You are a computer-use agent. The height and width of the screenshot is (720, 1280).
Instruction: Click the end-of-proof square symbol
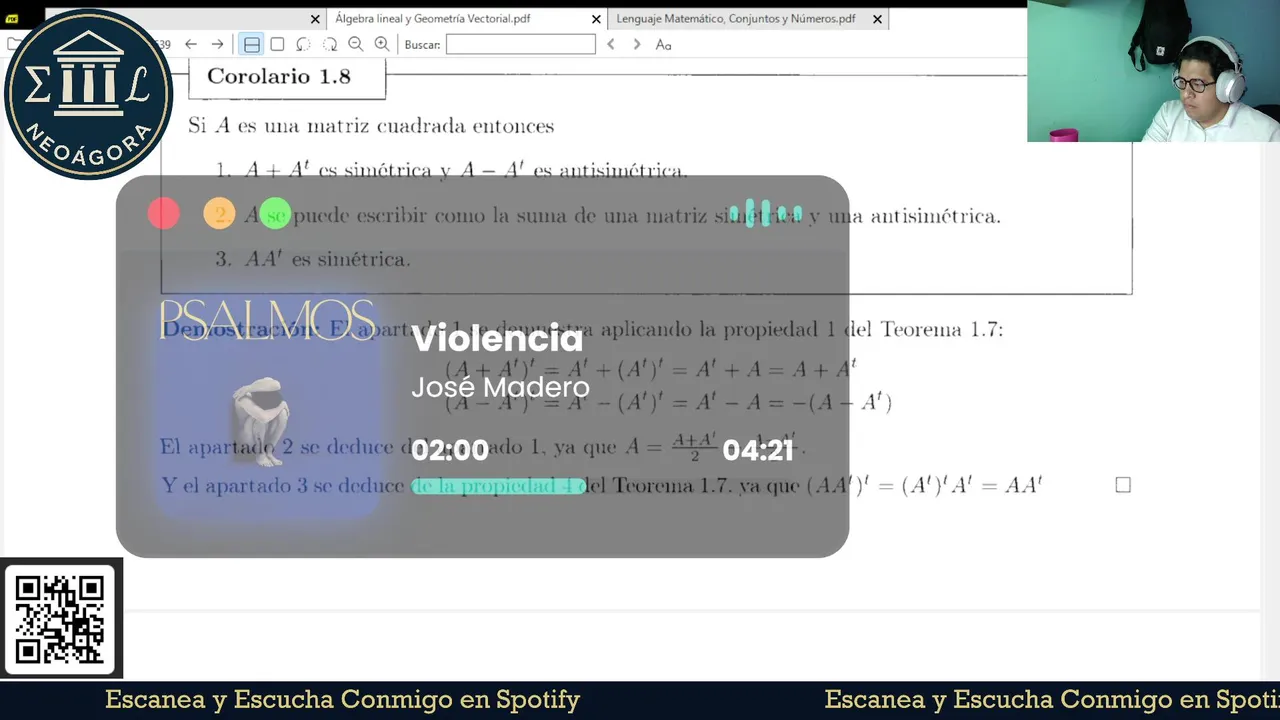pyautogui.click(x=1123, y=485)
